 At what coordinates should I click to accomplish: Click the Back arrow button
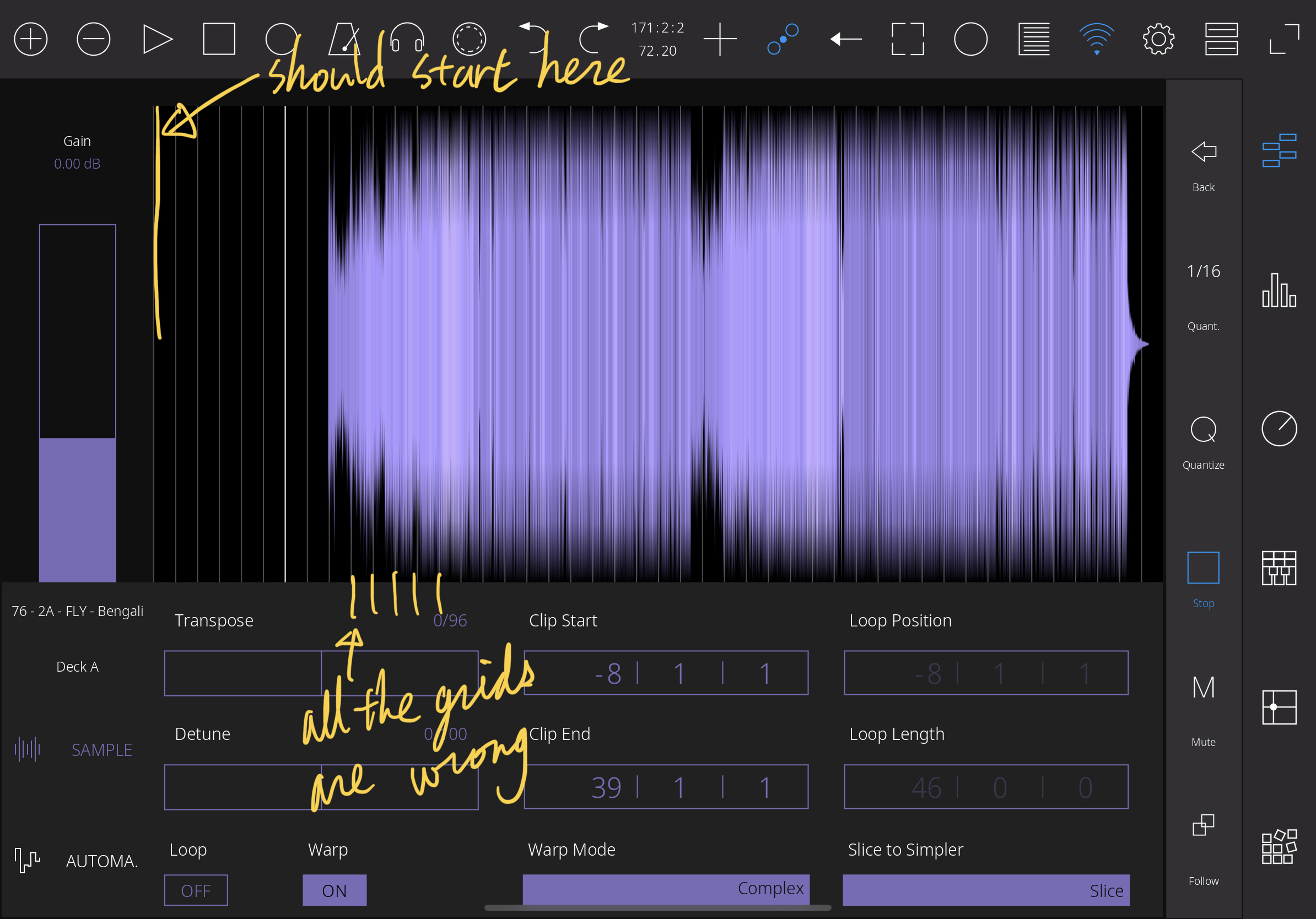coord(1203,152)
